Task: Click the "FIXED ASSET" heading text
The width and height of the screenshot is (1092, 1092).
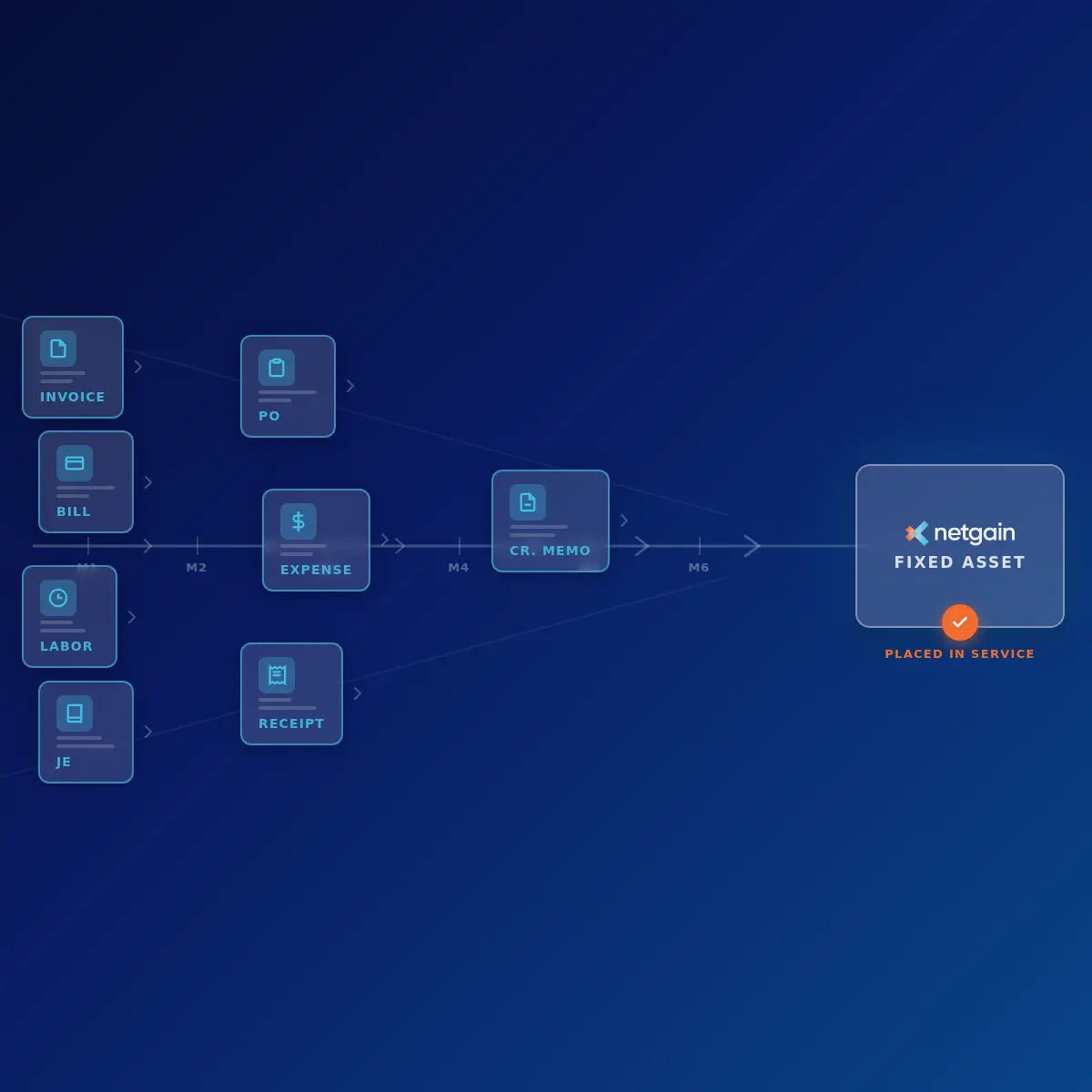Action: [960, 562]
